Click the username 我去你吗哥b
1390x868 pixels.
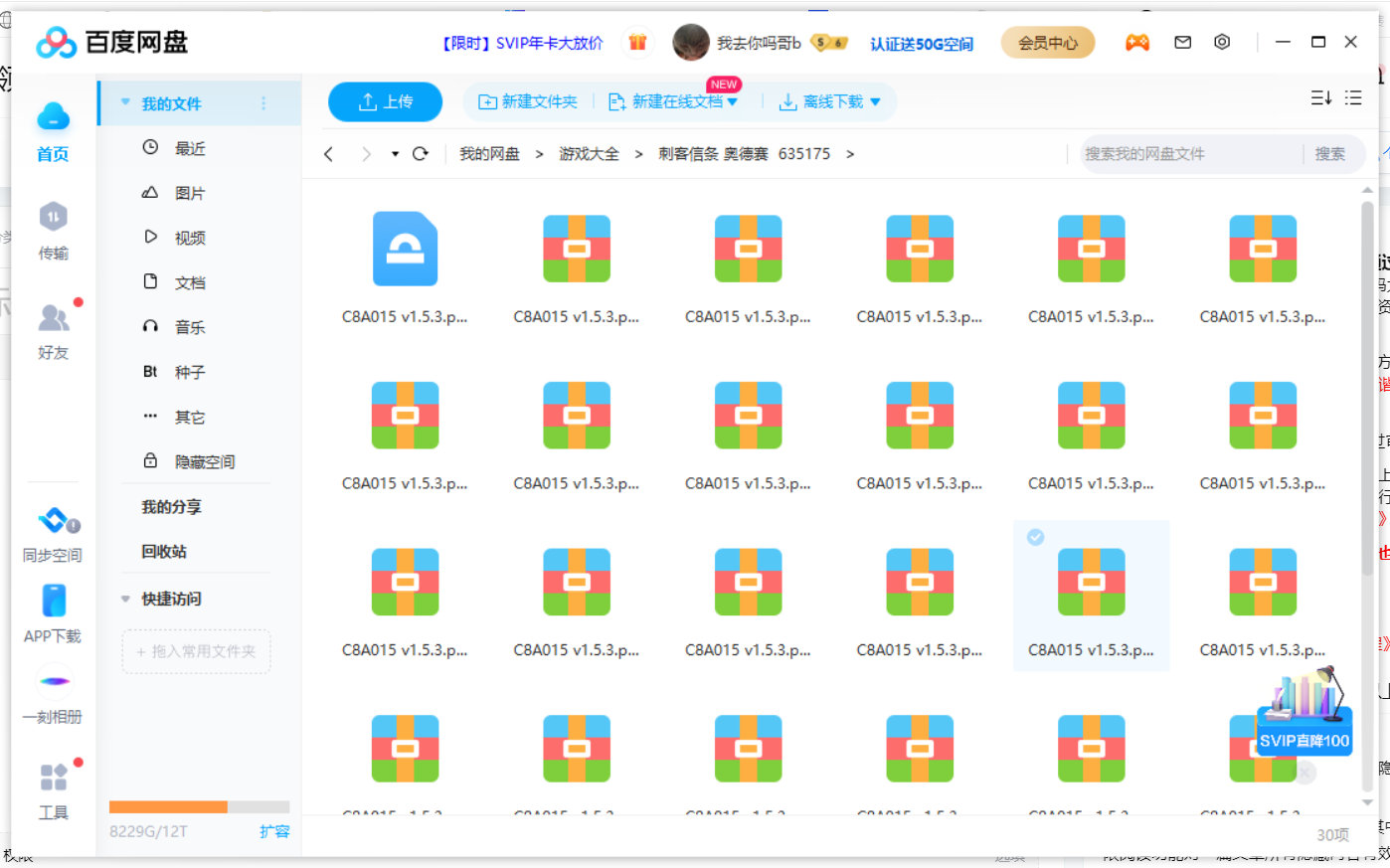(759, 43)
